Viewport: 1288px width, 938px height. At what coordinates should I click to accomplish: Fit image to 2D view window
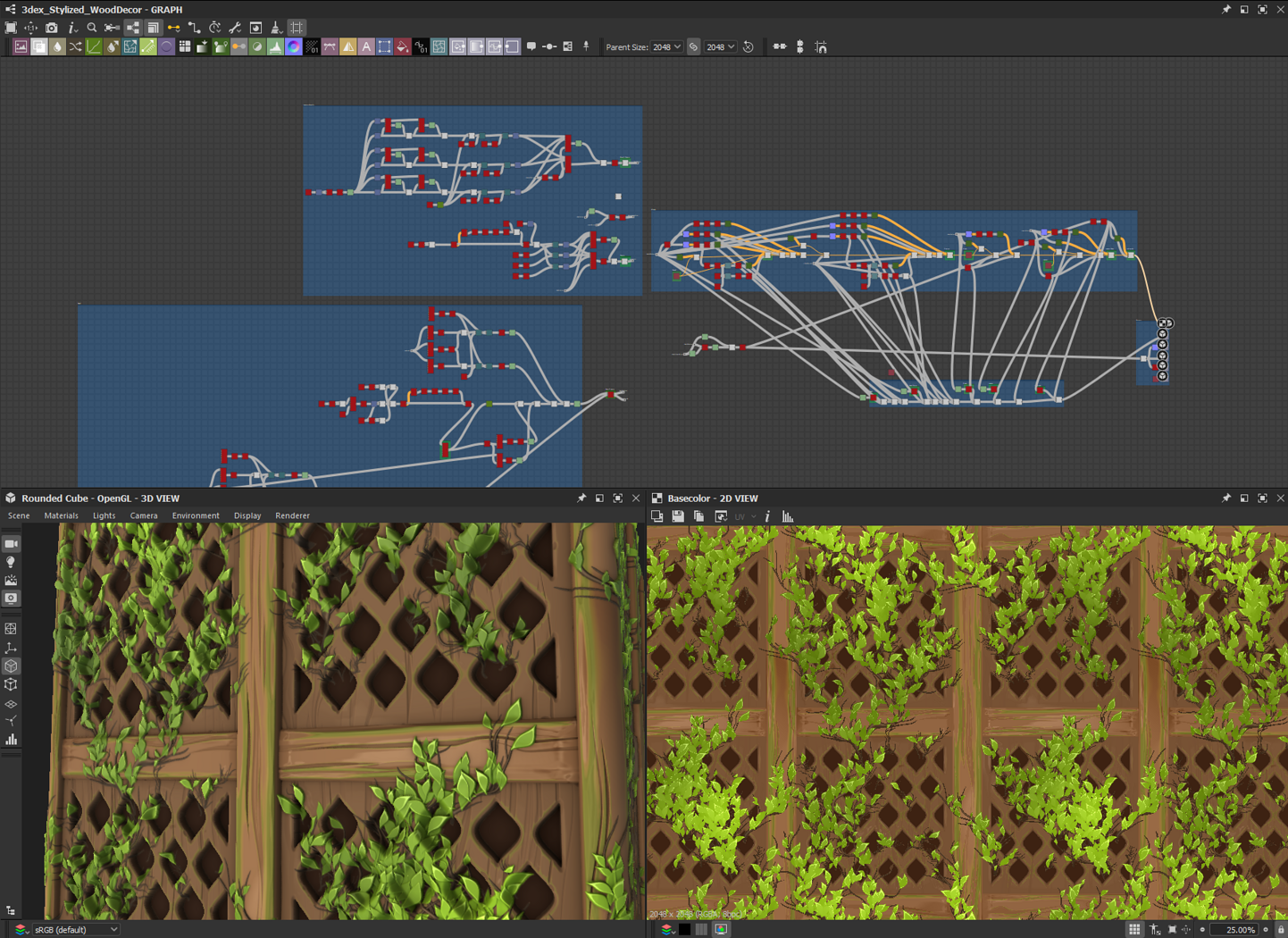click(1172, 929)
